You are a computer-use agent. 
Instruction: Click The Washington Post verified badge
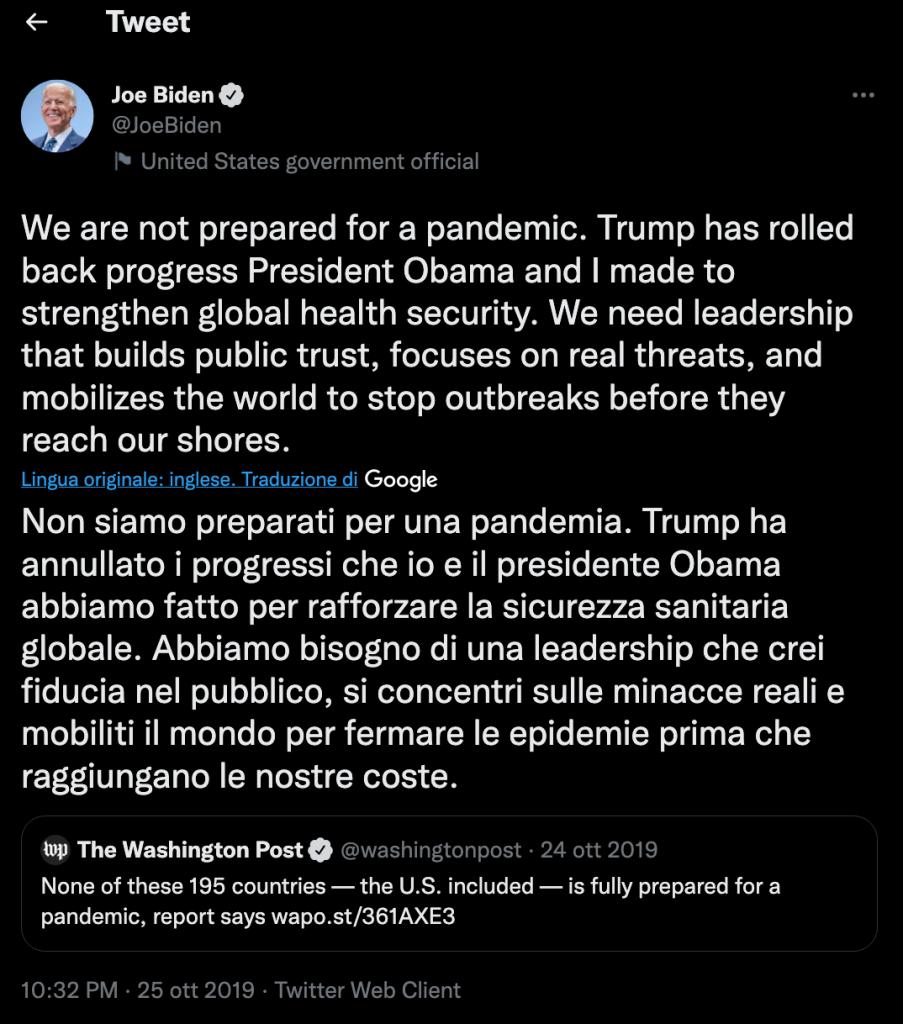pos(320,851)
